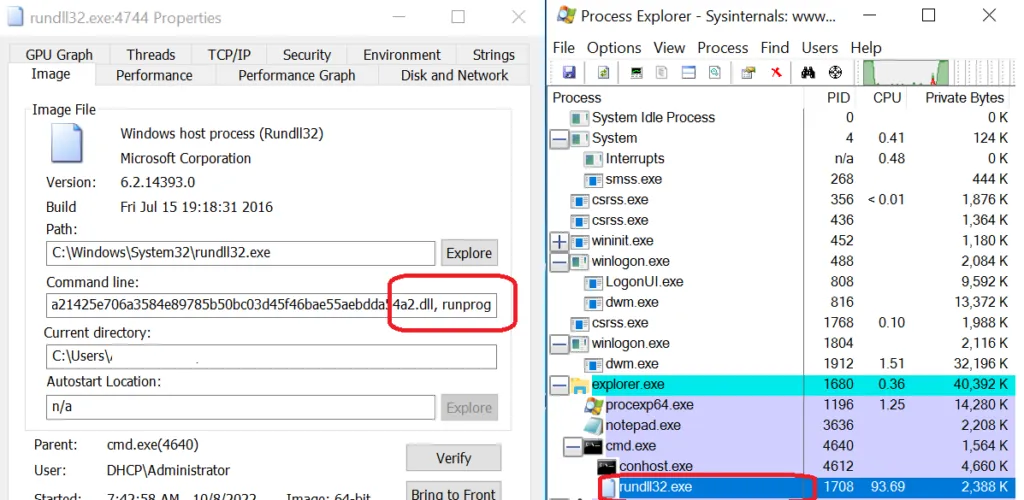Click inside the Command line field

coord(271,304)
